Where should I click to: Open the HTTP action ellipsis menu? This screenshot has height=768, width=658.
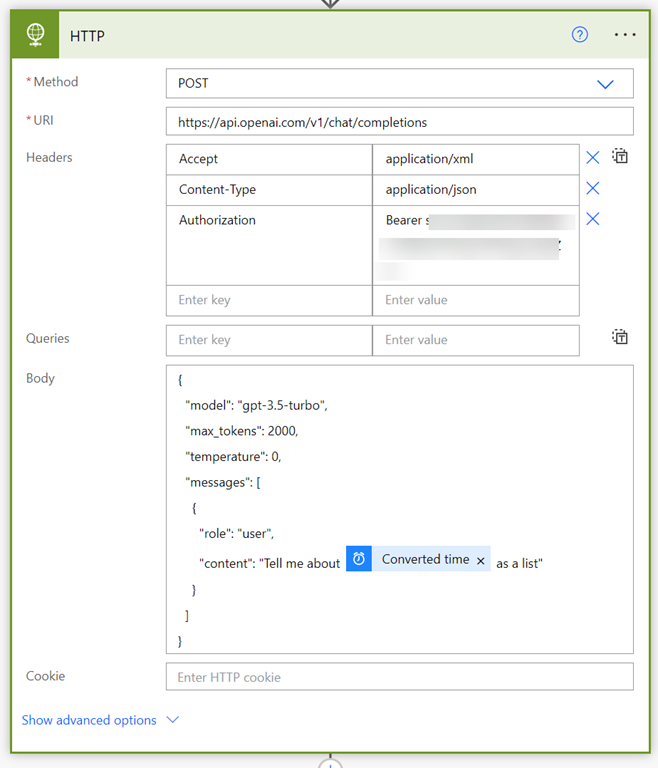coord(625,35)
